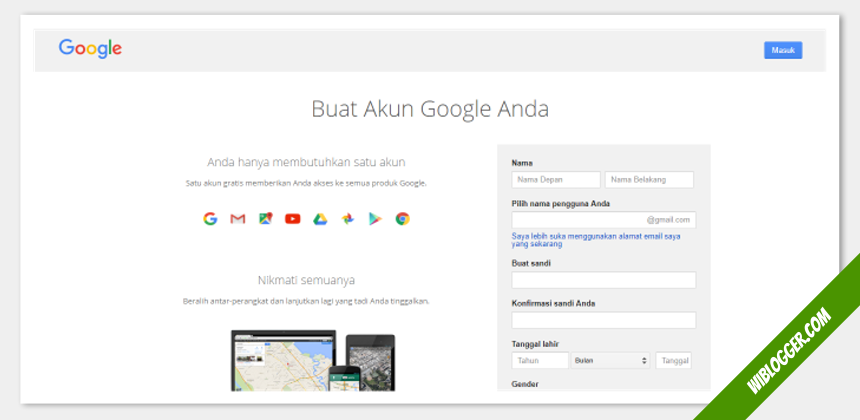Image resolution: width=860 pixels, height=420 pixels.
Task: Click the 'Nama' label above the name fields
Action: pyautogui.click(x=522, y=163)
